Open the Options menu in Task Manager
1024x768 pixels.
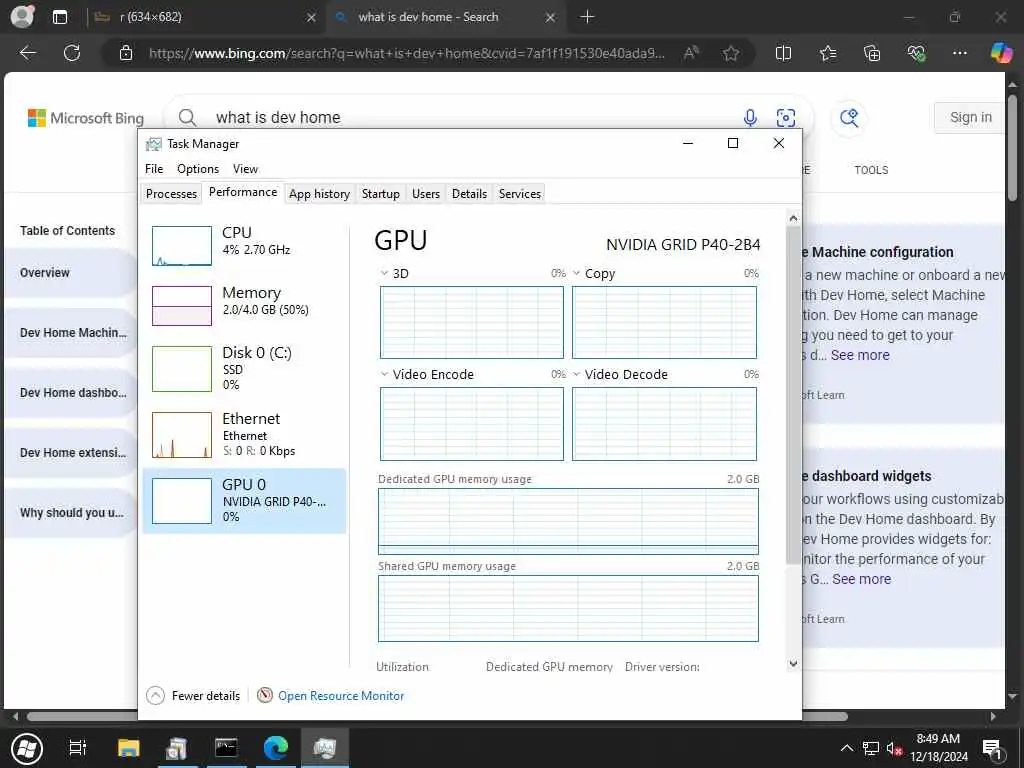click(x=198, y=168)
